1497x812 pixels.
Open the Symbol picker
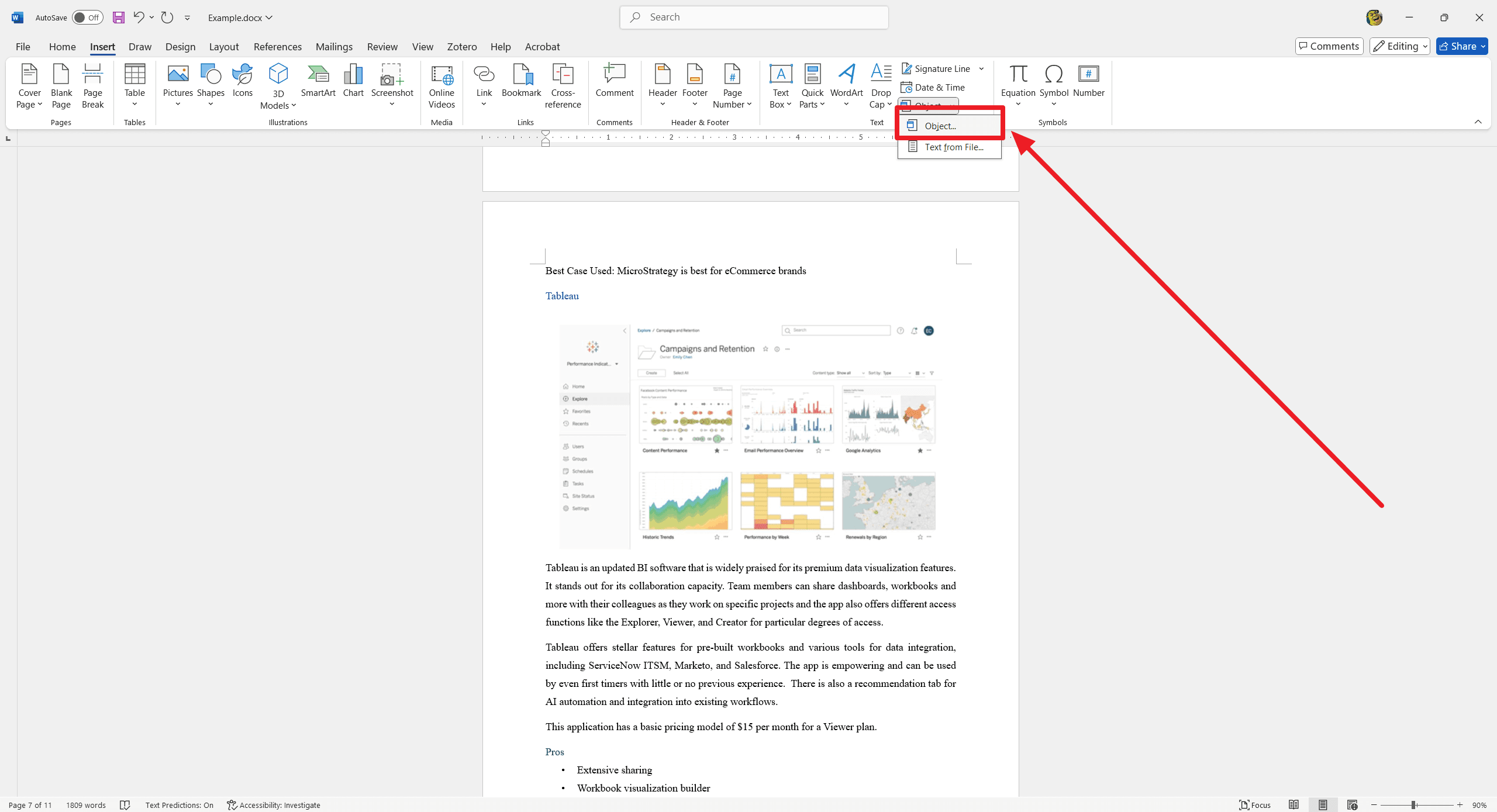(x=1054, y=86)
